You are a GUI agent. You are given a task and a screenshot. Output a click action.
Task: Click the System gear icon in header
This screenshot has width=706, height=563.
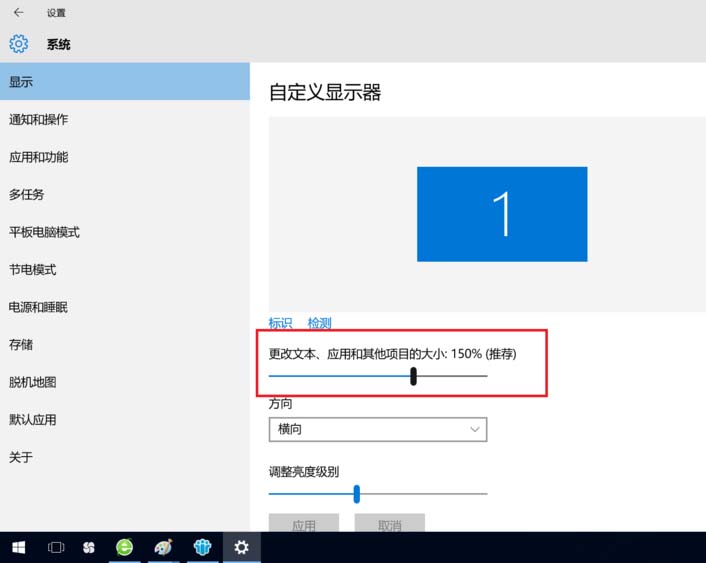(18, 44)
